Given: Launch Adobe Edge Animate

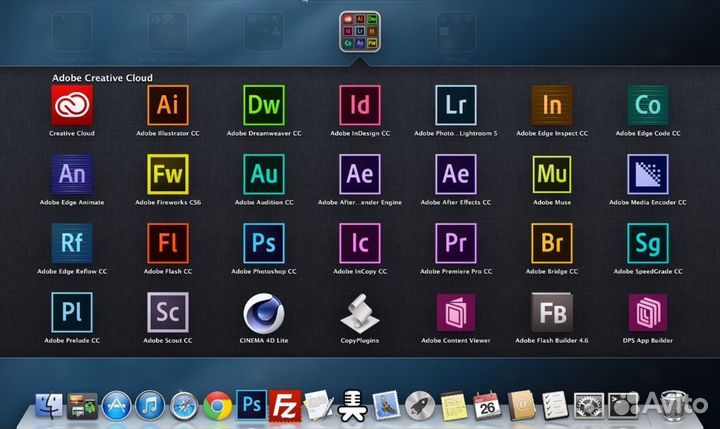Looking at the screenshot, I should click(x=72, y=175).
